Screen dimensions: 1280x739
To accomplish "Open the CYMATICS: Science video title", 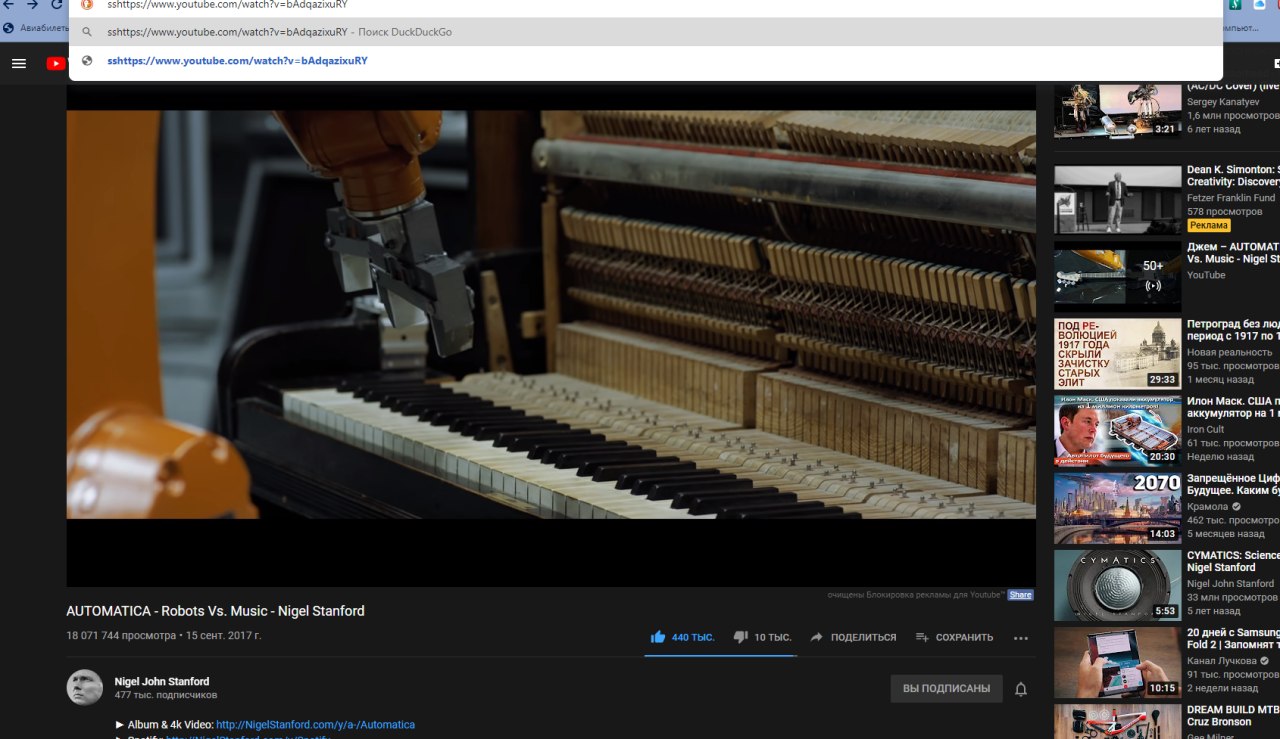I will [x=1233, y=561].
